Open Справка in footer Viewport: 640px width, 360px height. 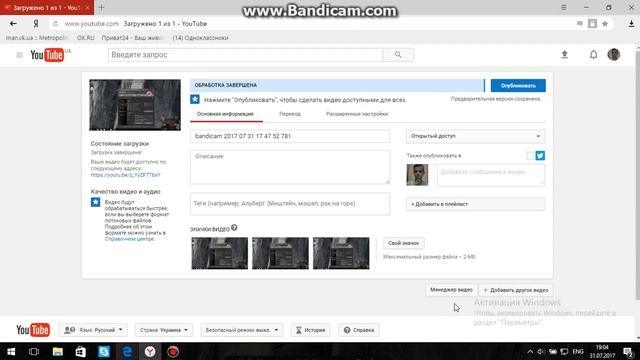tap(359, 330)
